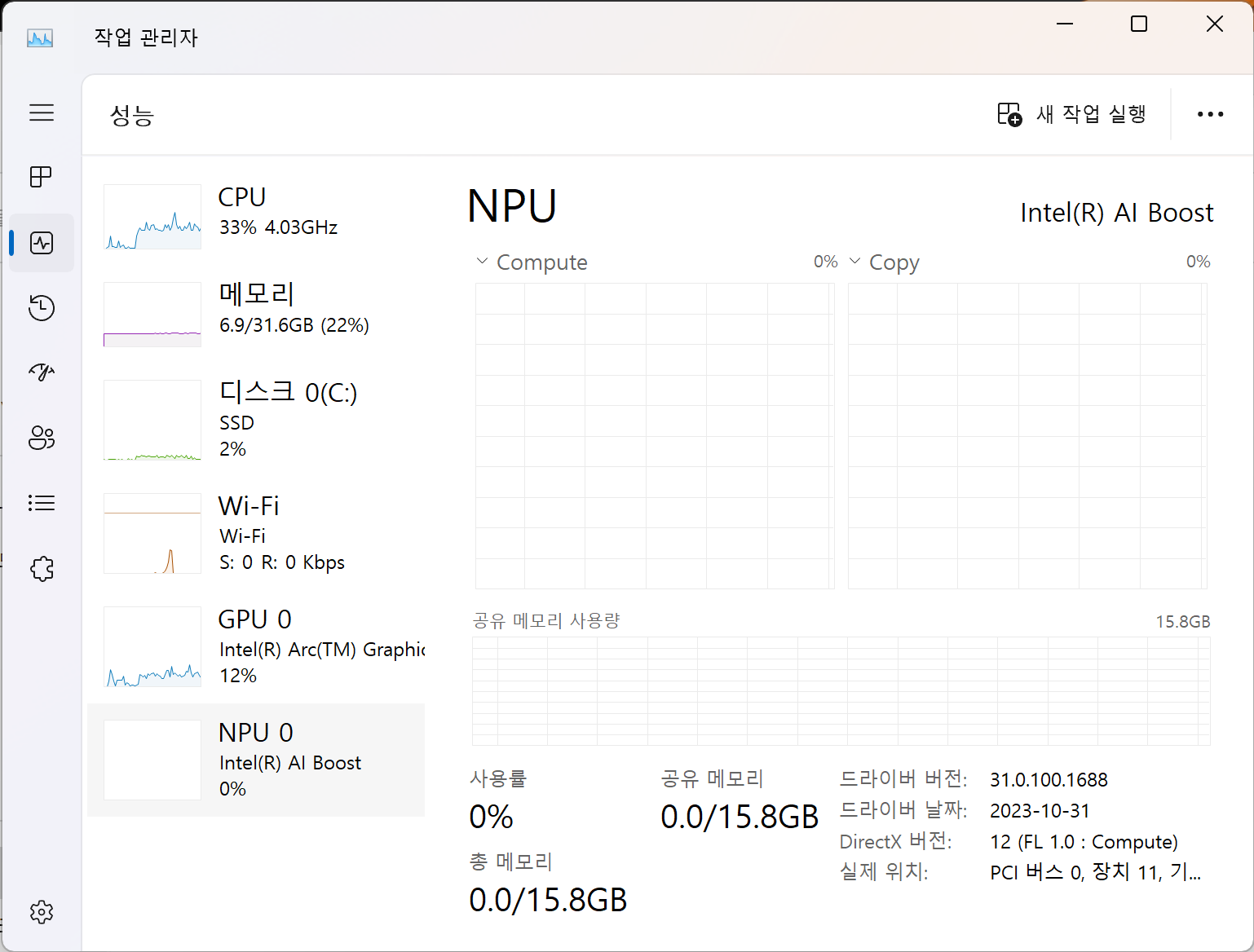Open the three-dot more options menu
Viewport: 1254px width, 952px height.
coord(1210,114)
